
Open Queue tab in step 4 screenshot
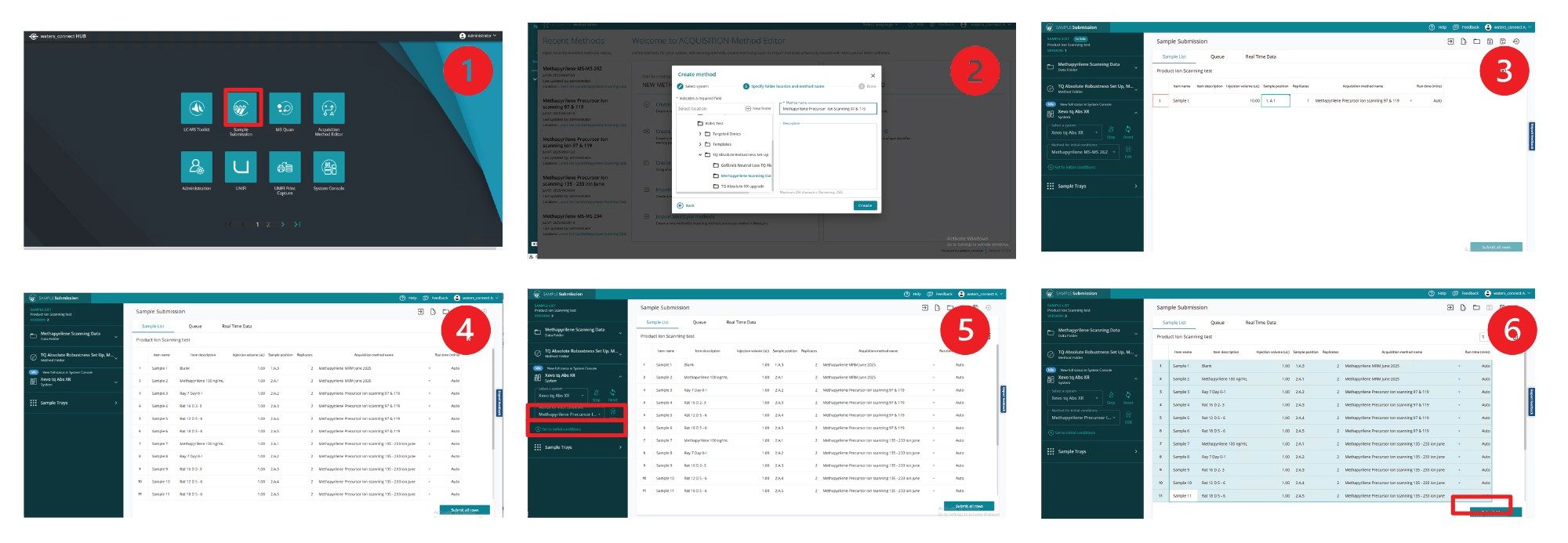(x=195, y=326)
